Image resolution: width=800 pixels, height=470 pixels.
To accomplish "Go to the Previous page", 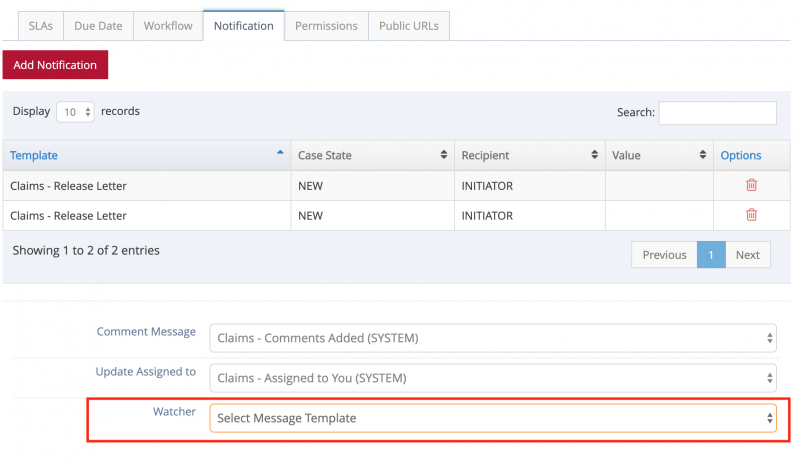I will 664,255.
